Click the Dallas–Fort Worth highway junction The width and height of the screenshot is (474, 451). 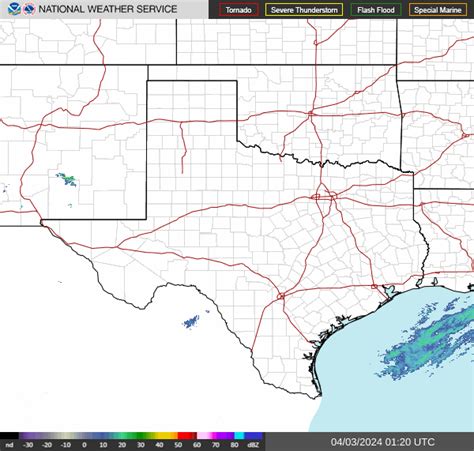click(324, 197)
